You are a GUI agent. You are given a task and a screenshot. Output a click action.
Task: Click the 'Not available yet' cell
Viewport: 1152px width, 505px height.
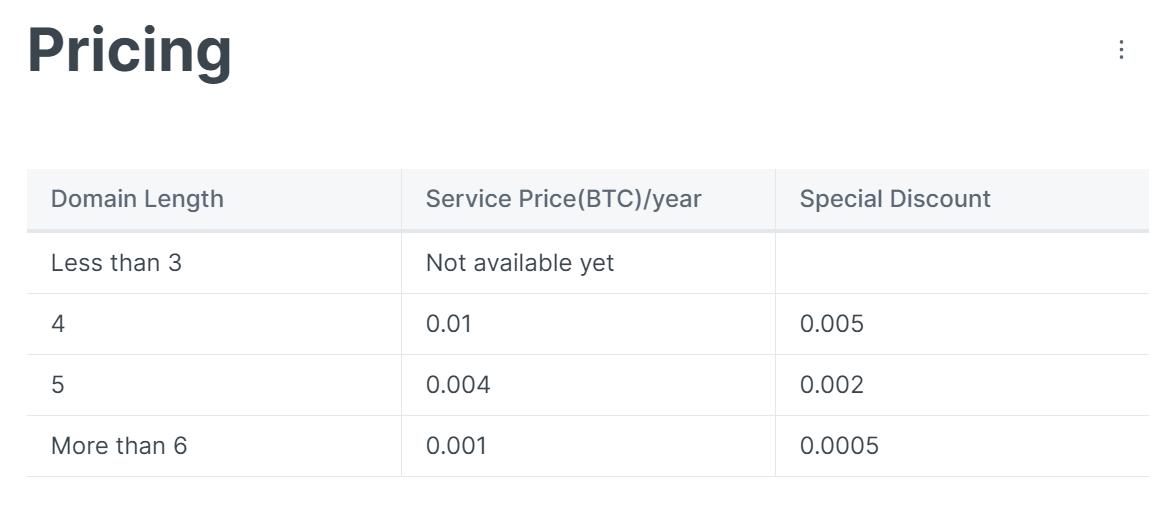(x=520, y=263)
